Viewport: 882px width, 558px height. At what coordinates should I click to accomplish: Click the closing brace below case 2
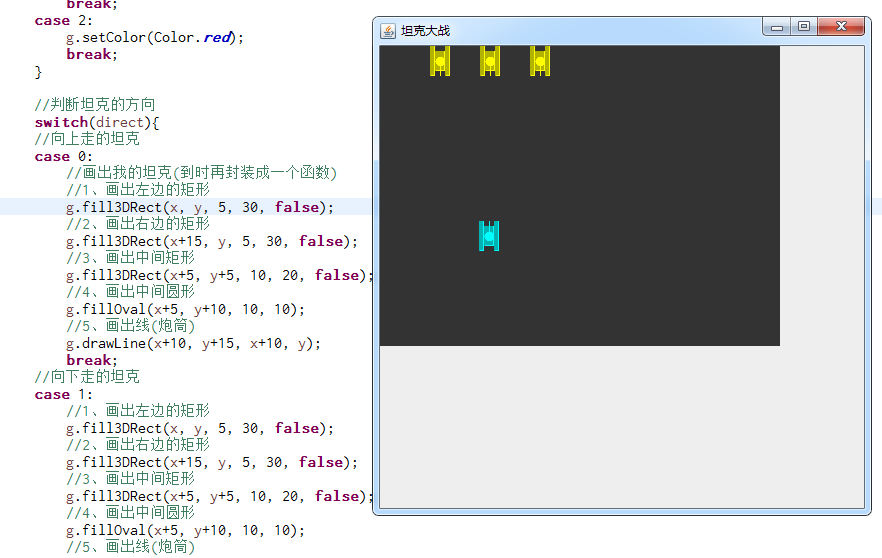point(38,72)
